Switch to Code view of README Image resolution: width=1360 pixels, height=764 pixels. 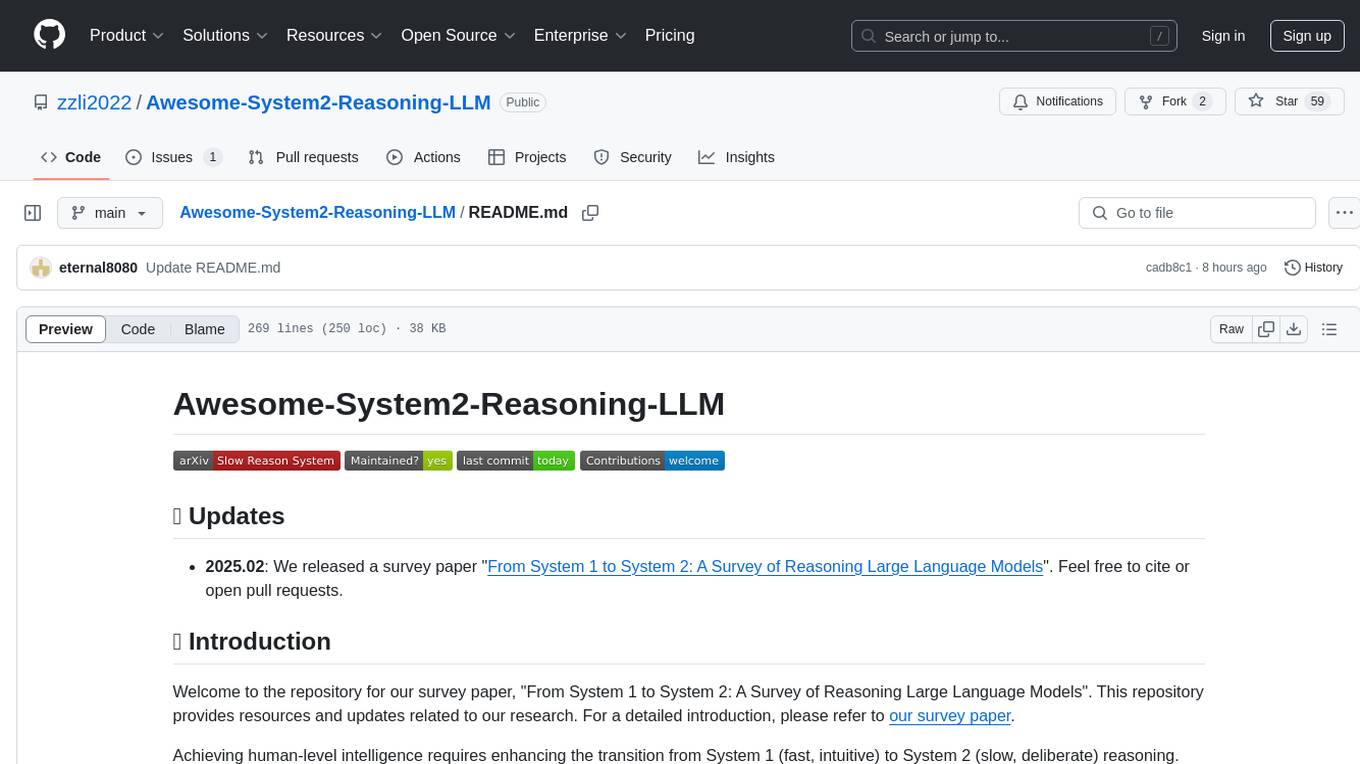point(138,329)
